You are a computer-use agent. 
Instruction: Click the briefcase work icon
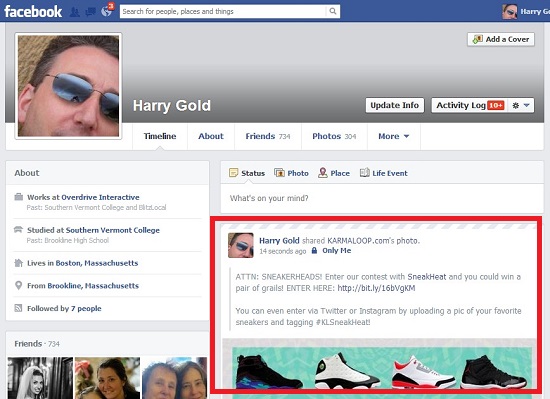[19, 197]
